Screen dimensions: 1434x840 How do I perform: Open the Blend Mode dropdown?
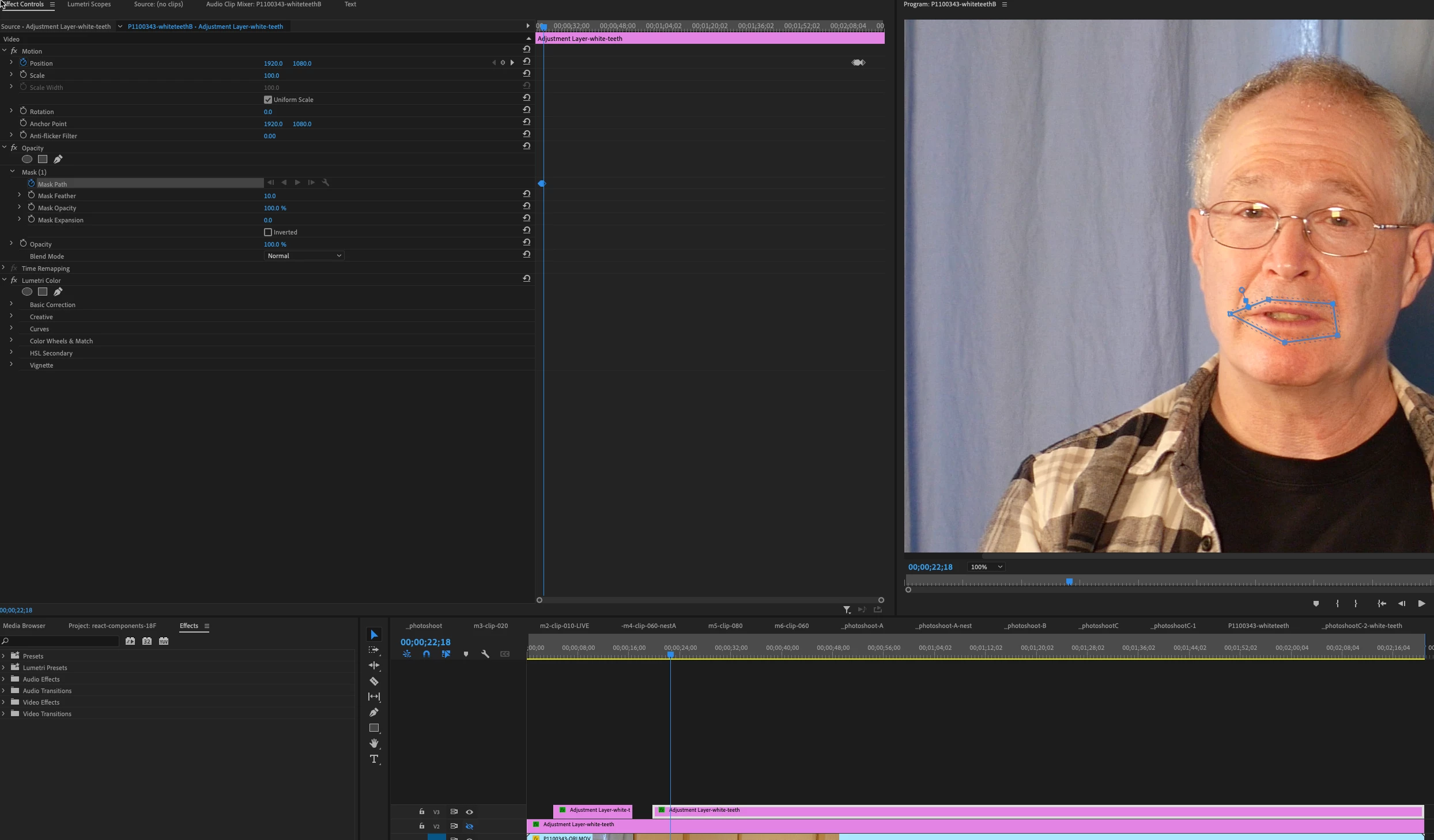click(x=304, y=256)
